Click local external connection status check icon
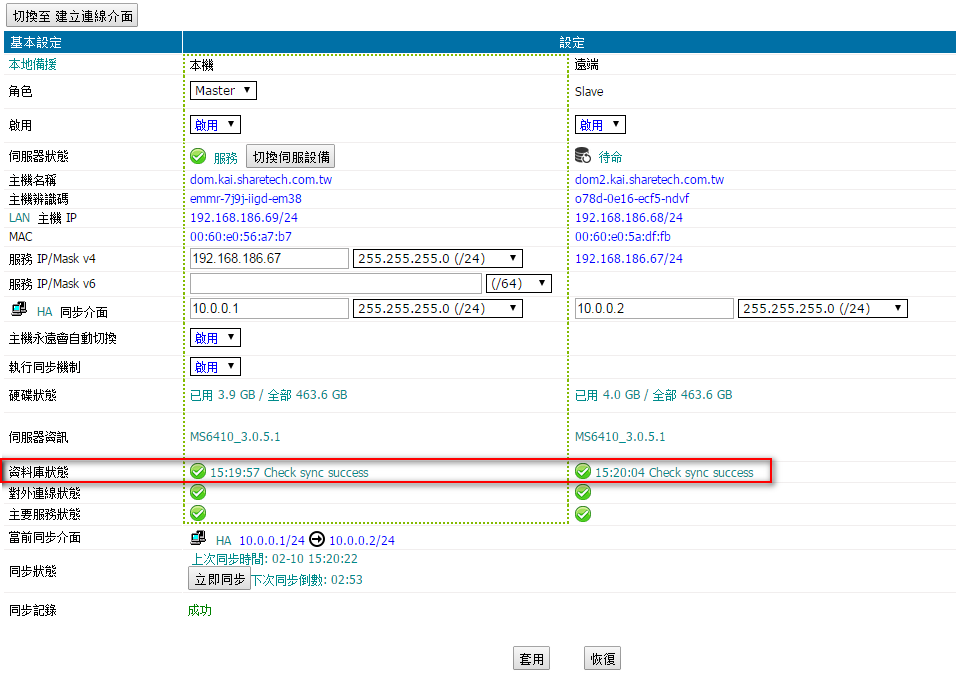The height and width of the screenshot is (677, 957). [x=198, y=492]
